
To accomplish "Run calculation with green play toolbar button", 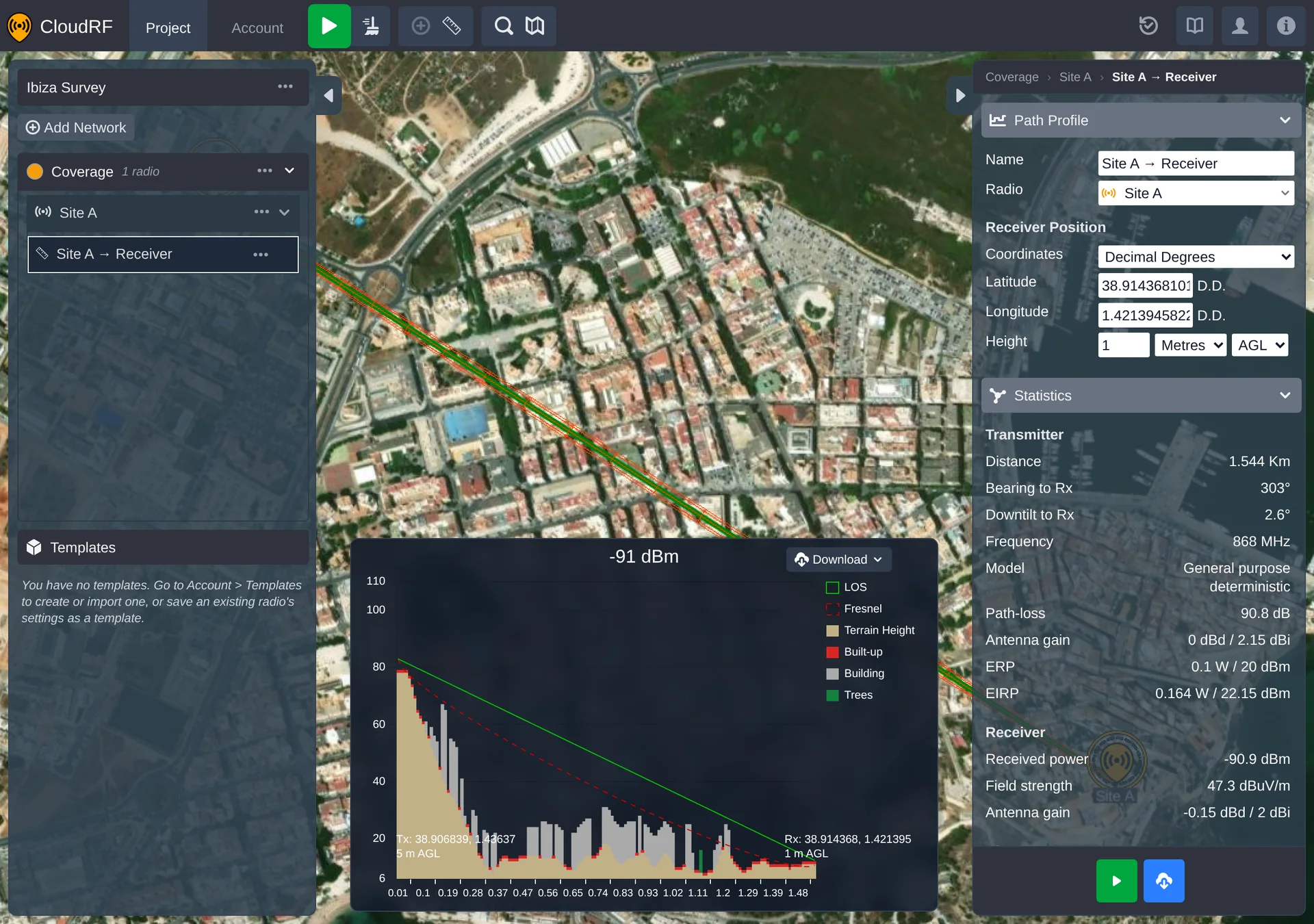I will [329, 26].
